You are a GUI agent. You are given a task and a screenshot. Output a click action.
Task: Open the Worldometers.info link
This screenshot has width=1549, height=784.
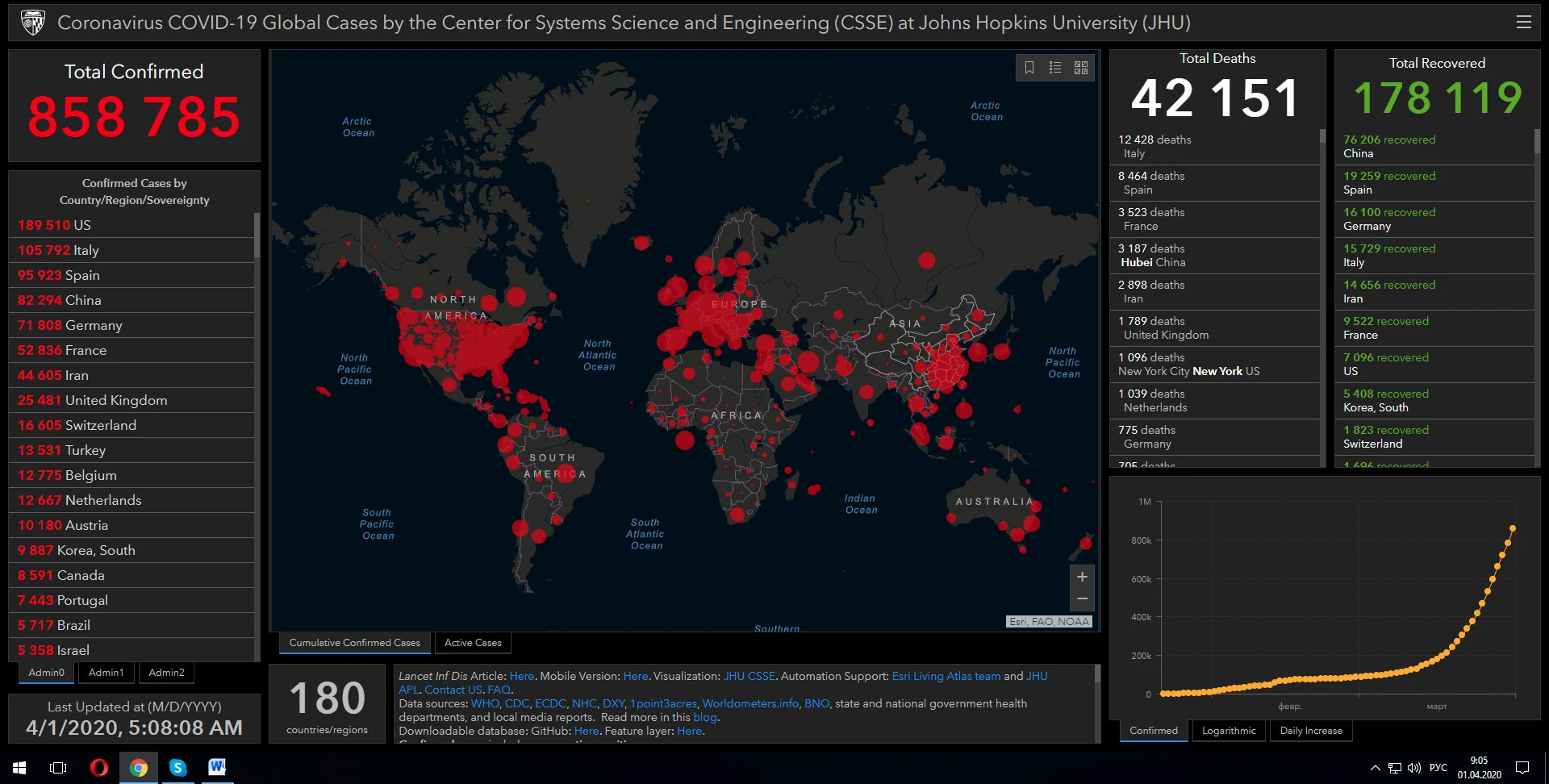tap(750, 703)
